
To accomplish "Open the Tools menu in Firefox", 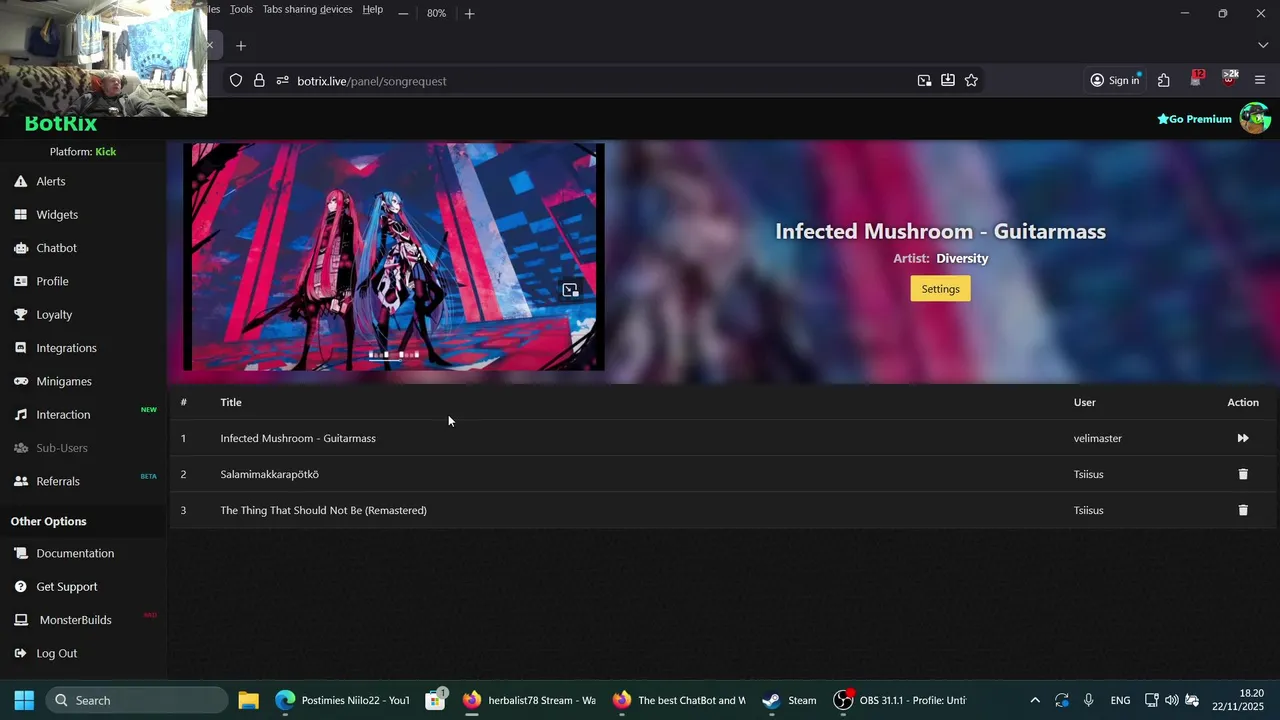I will point(241,9).
